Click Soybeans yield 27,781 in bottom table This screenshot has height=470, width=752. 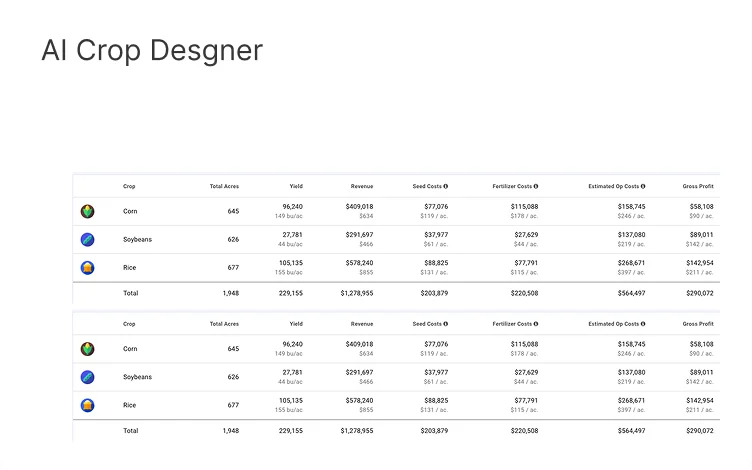293,373
